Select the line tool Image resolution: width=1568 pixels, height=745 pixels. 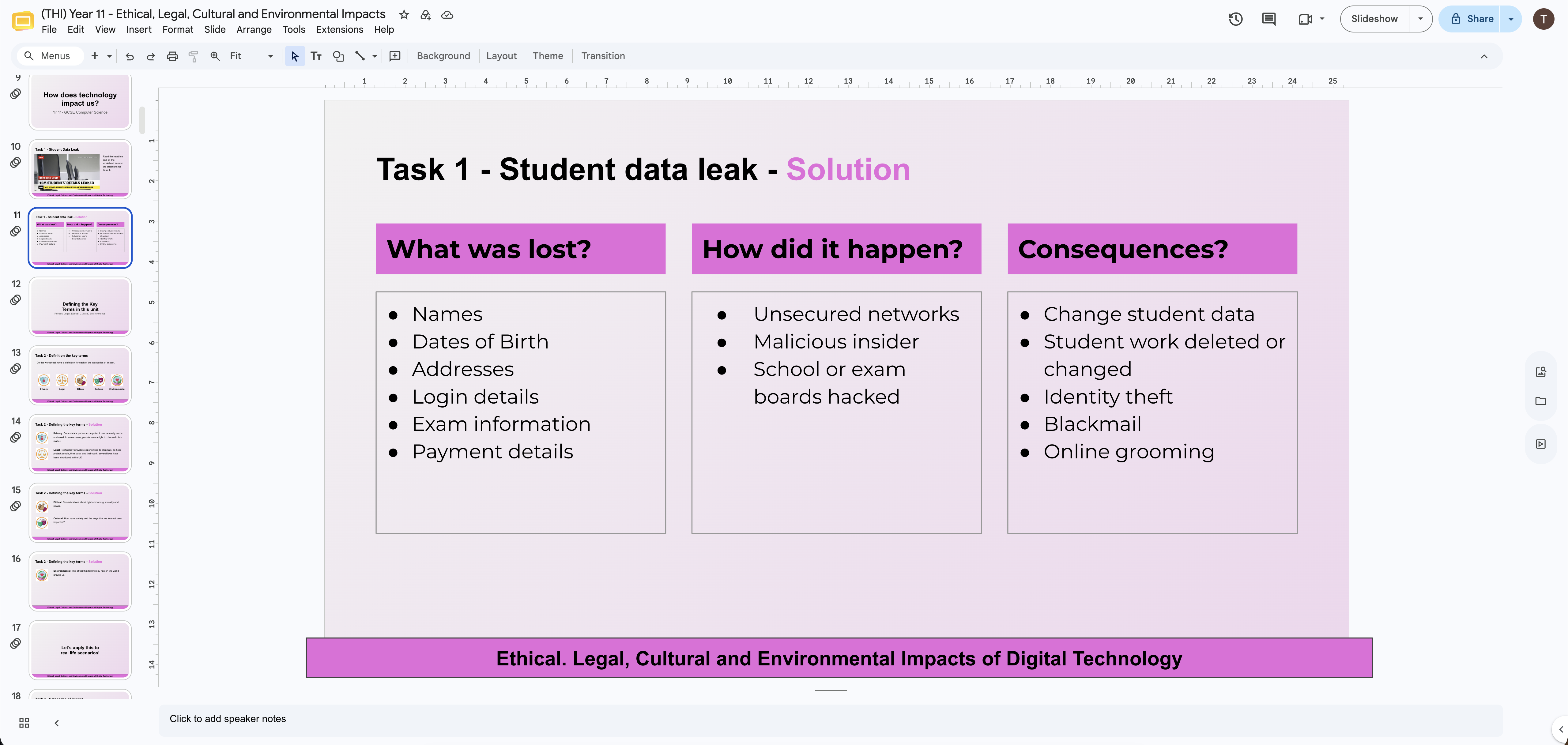(x=360, y=56)
